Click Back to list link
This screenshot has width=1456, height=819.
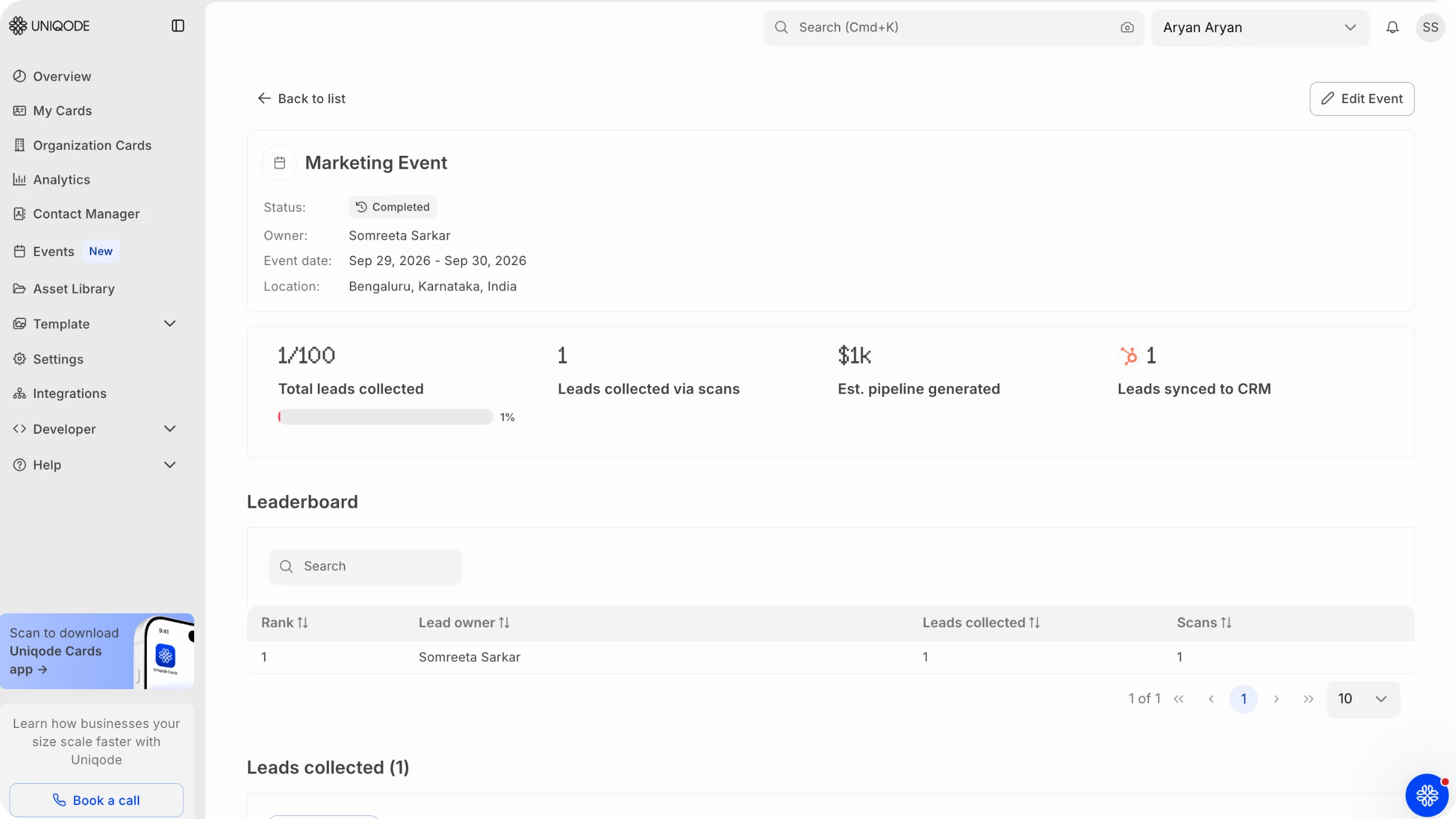pos(301,98)
